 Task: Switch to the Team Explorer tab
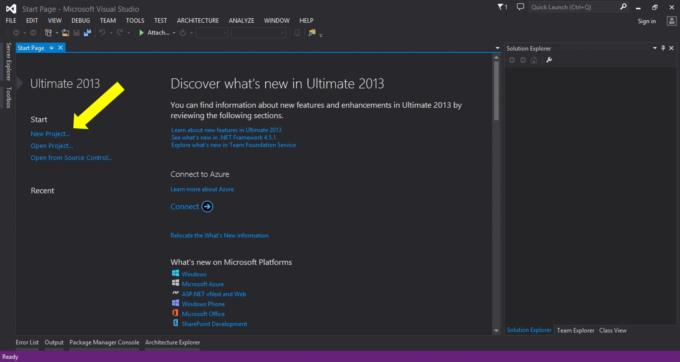coord(575,330)
